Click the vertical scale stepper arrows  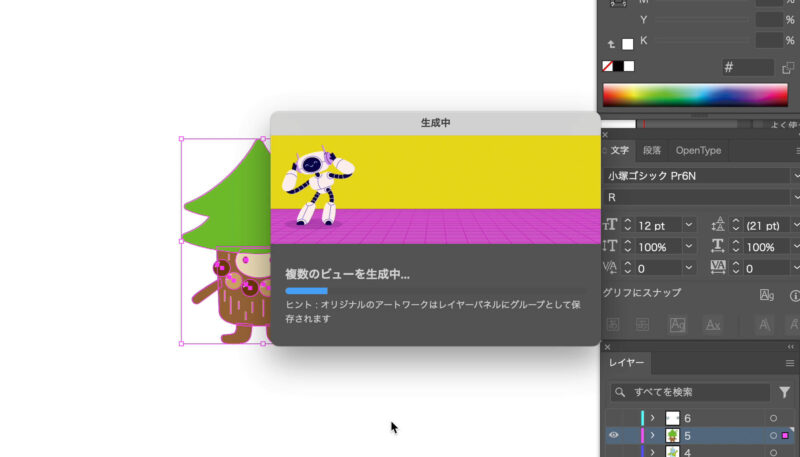pos(628,246)
